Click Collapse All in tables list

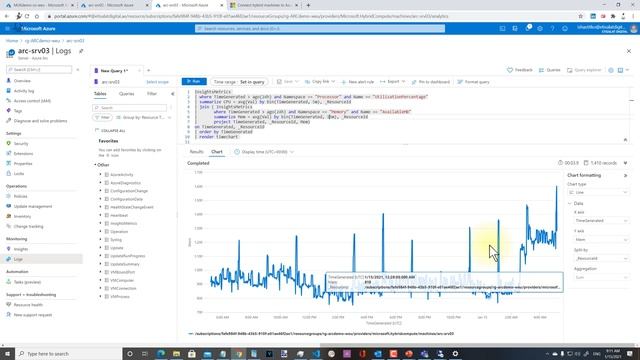110,131
